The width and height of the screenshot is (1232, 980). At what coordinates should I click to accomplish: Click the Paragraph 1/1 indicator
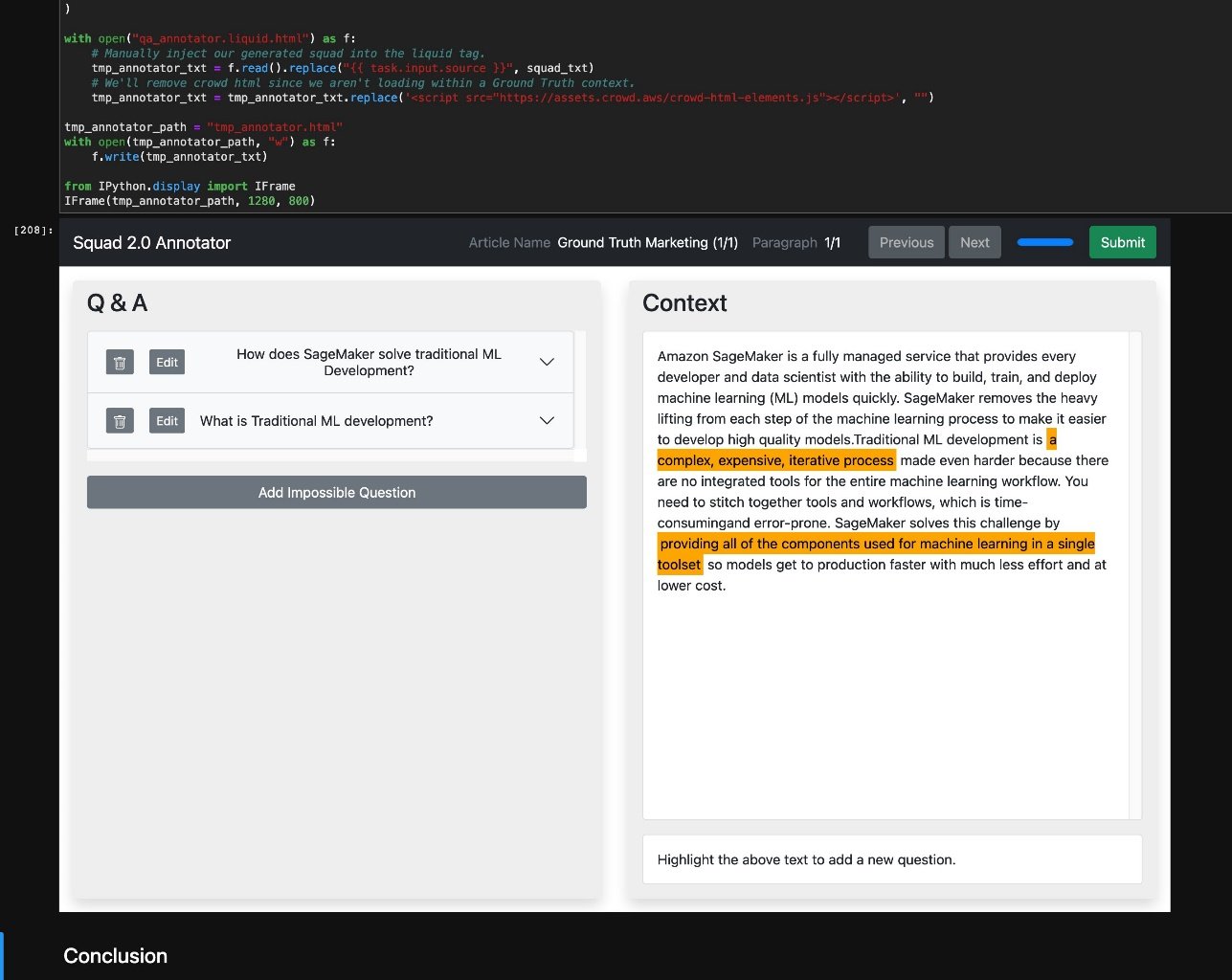796,243
